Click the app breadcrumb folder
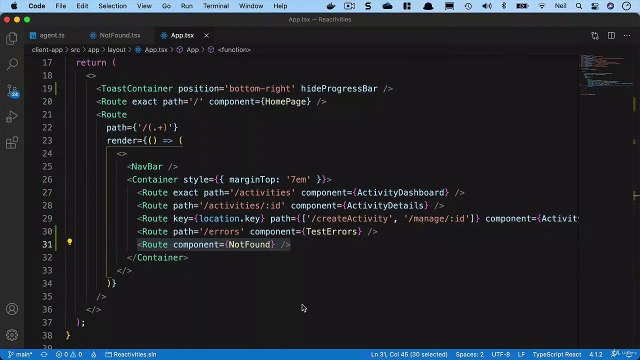This screenshot has width=640, height=360. 93,50
